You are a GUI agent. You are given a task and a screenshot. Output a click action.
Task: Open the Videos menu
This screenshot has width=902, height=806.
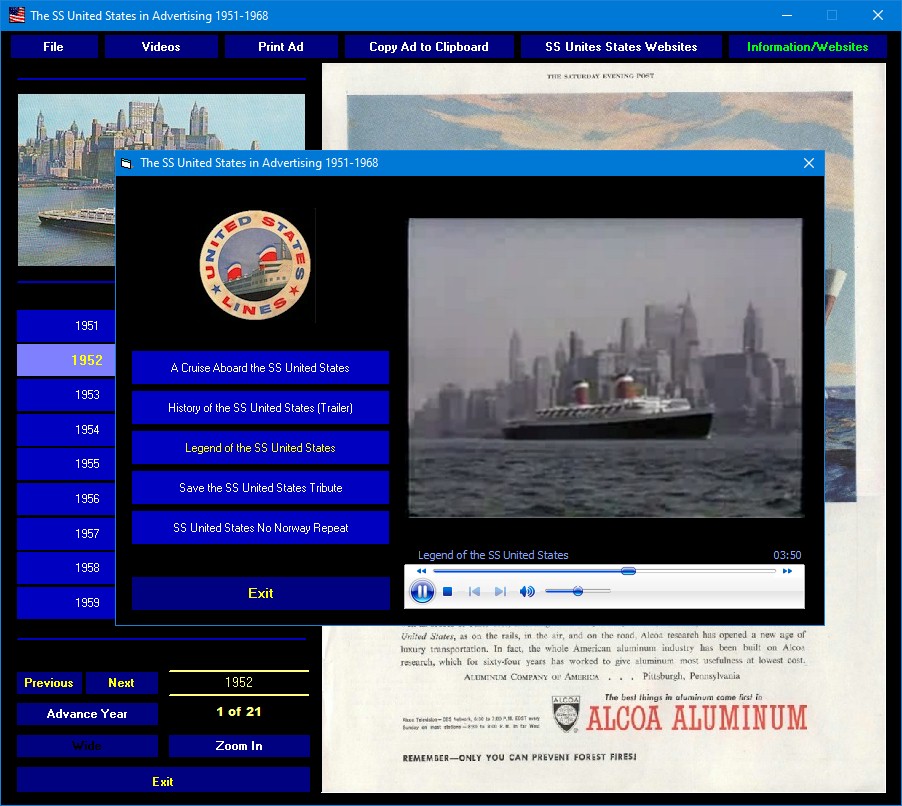click(161, 47)
